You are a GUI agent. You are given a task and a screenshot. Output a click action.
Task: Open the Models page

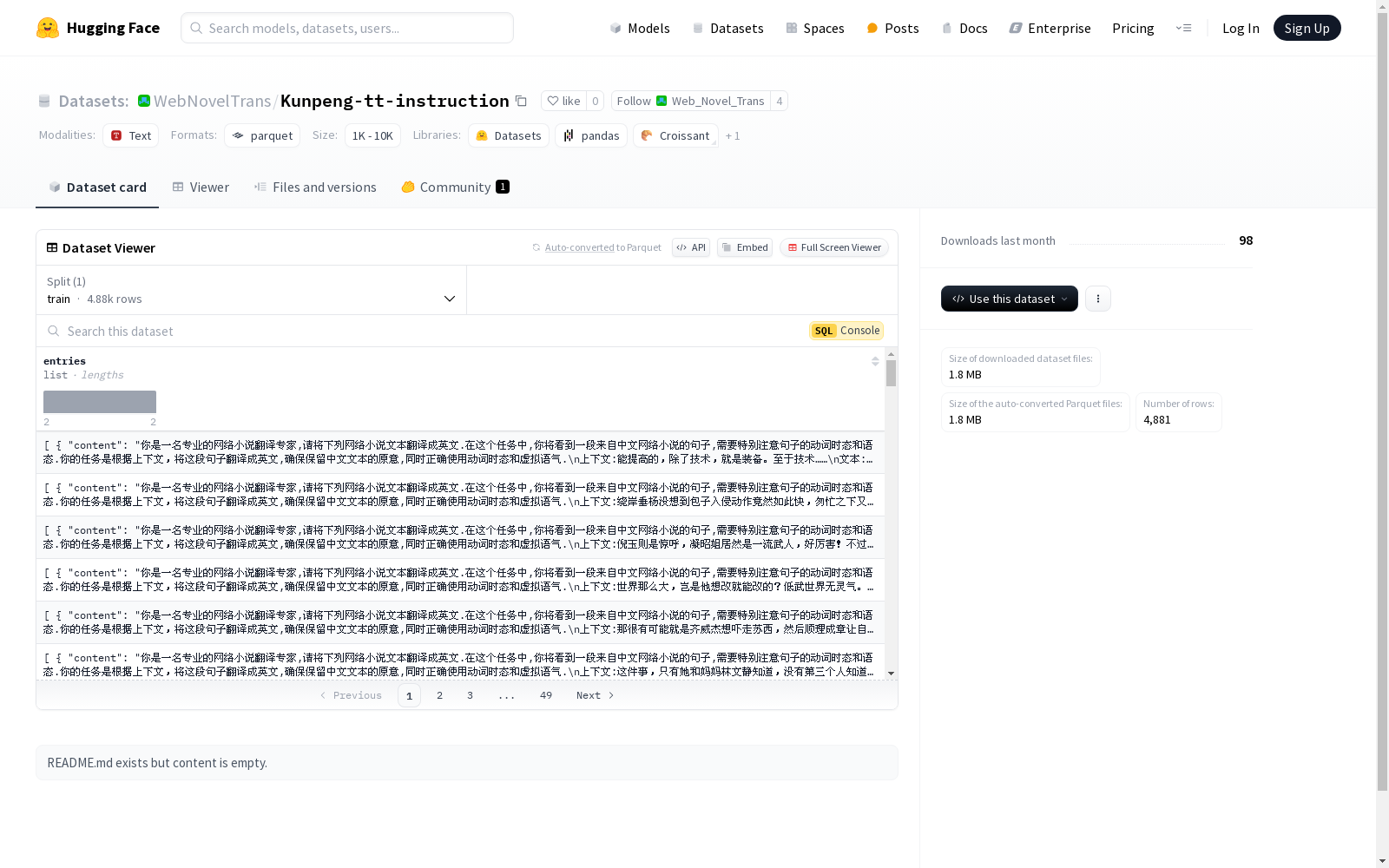pyautogui.click(x=640, y=28)
